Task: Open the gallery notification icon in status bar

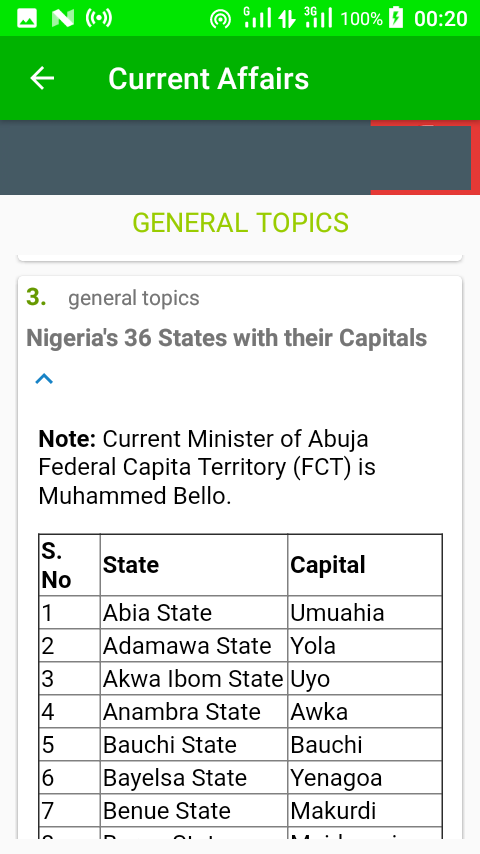Action: [x=27, y=19]
